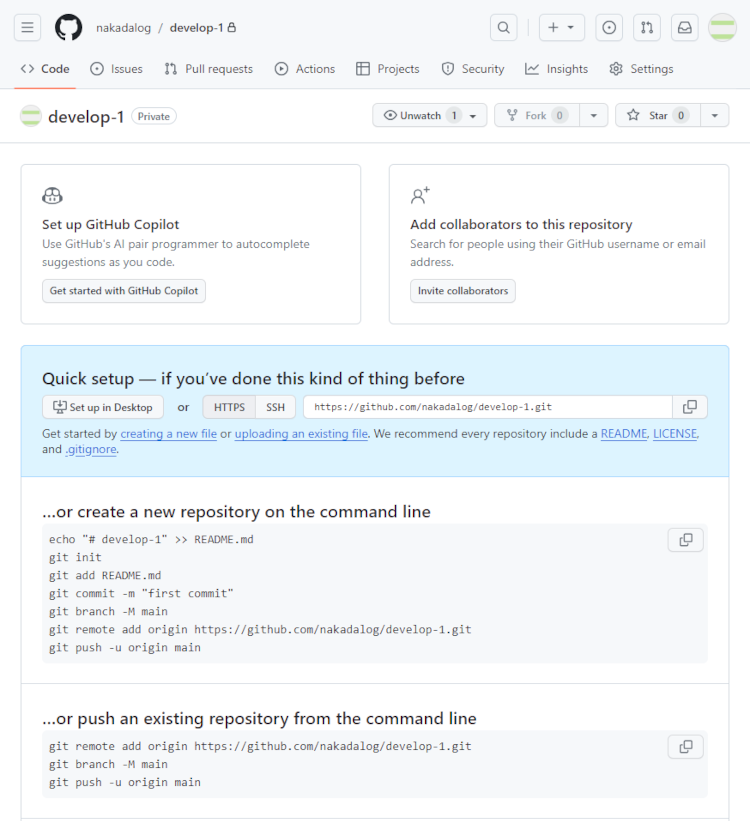Switch to the Actions tab
Image resolution: width=750 pixels, height=821 pixels.
click(x=305, y=69)
